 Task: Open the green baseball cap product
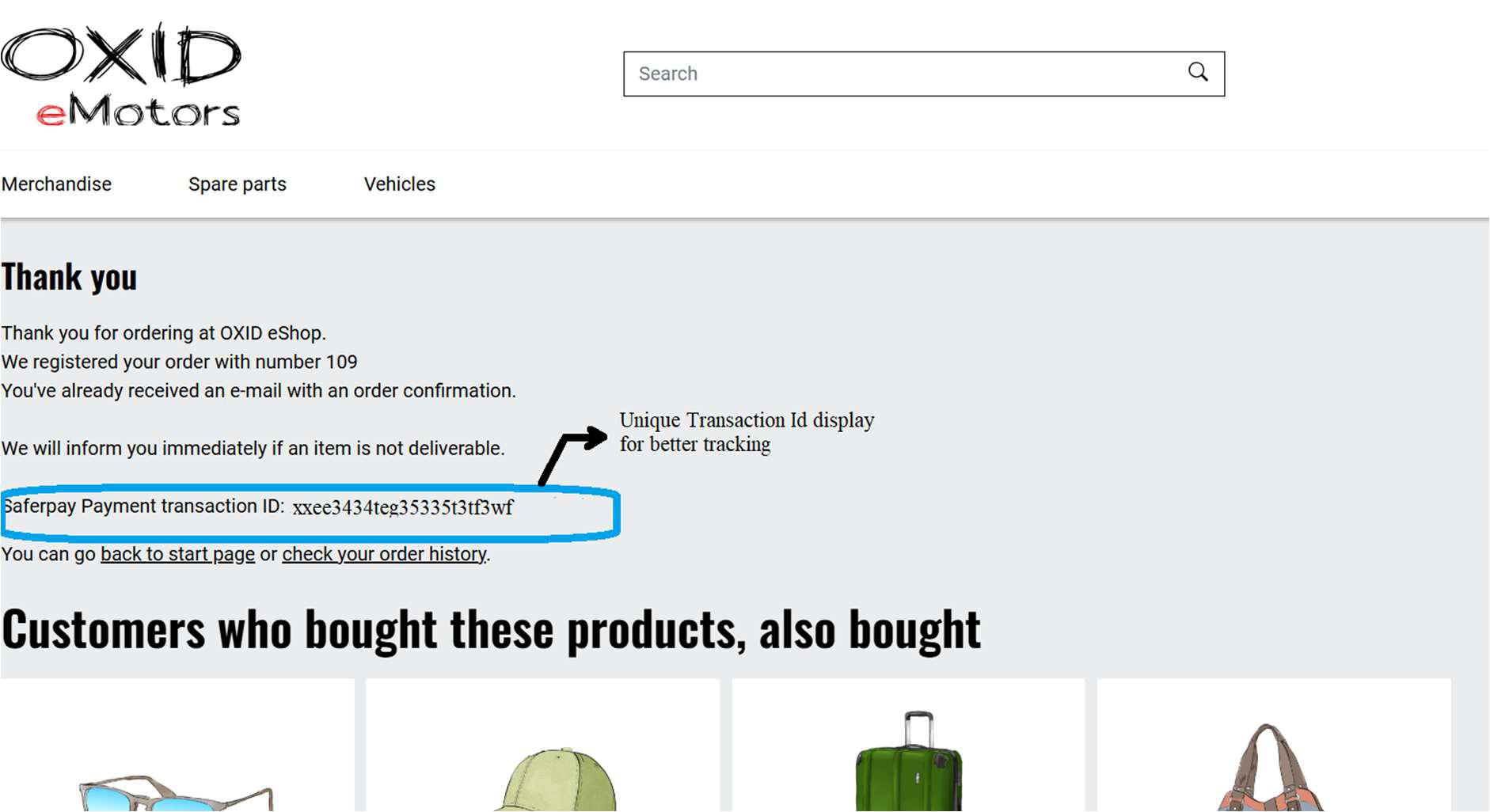[x=554, y=780]
